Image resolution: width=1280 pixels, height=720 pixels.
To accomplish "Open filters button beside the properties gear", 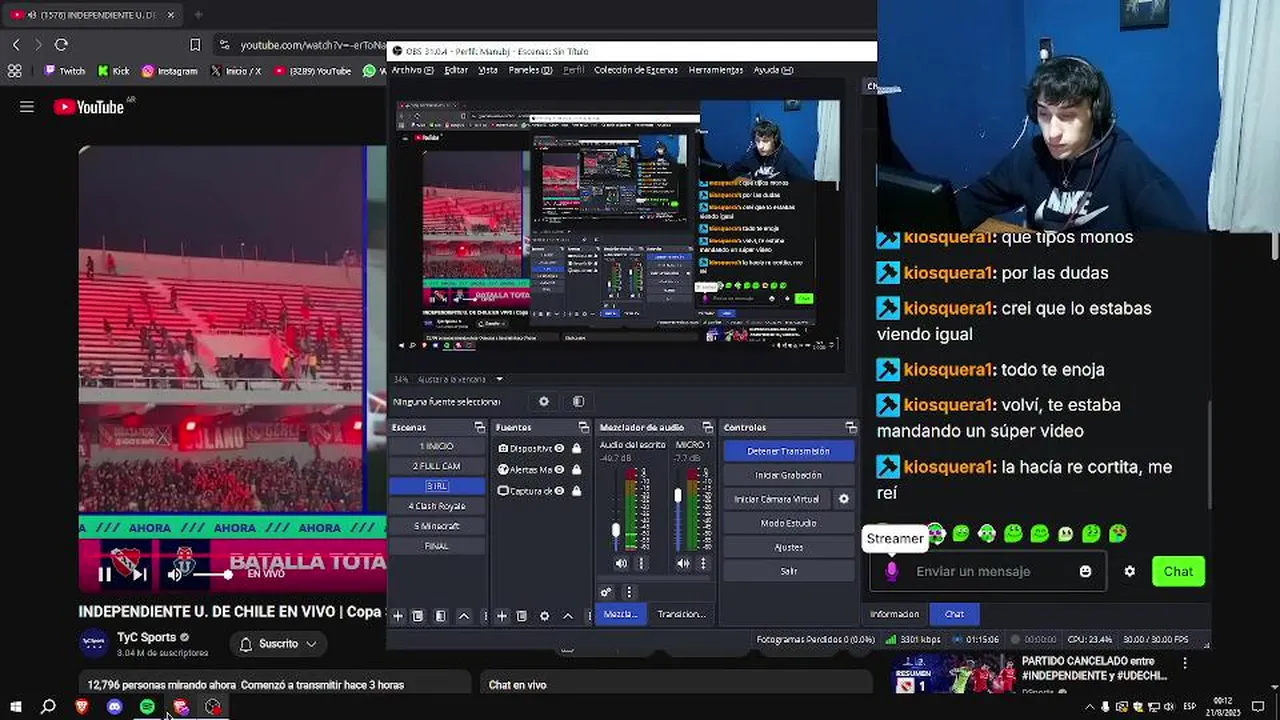I will (x=578, y=402).
